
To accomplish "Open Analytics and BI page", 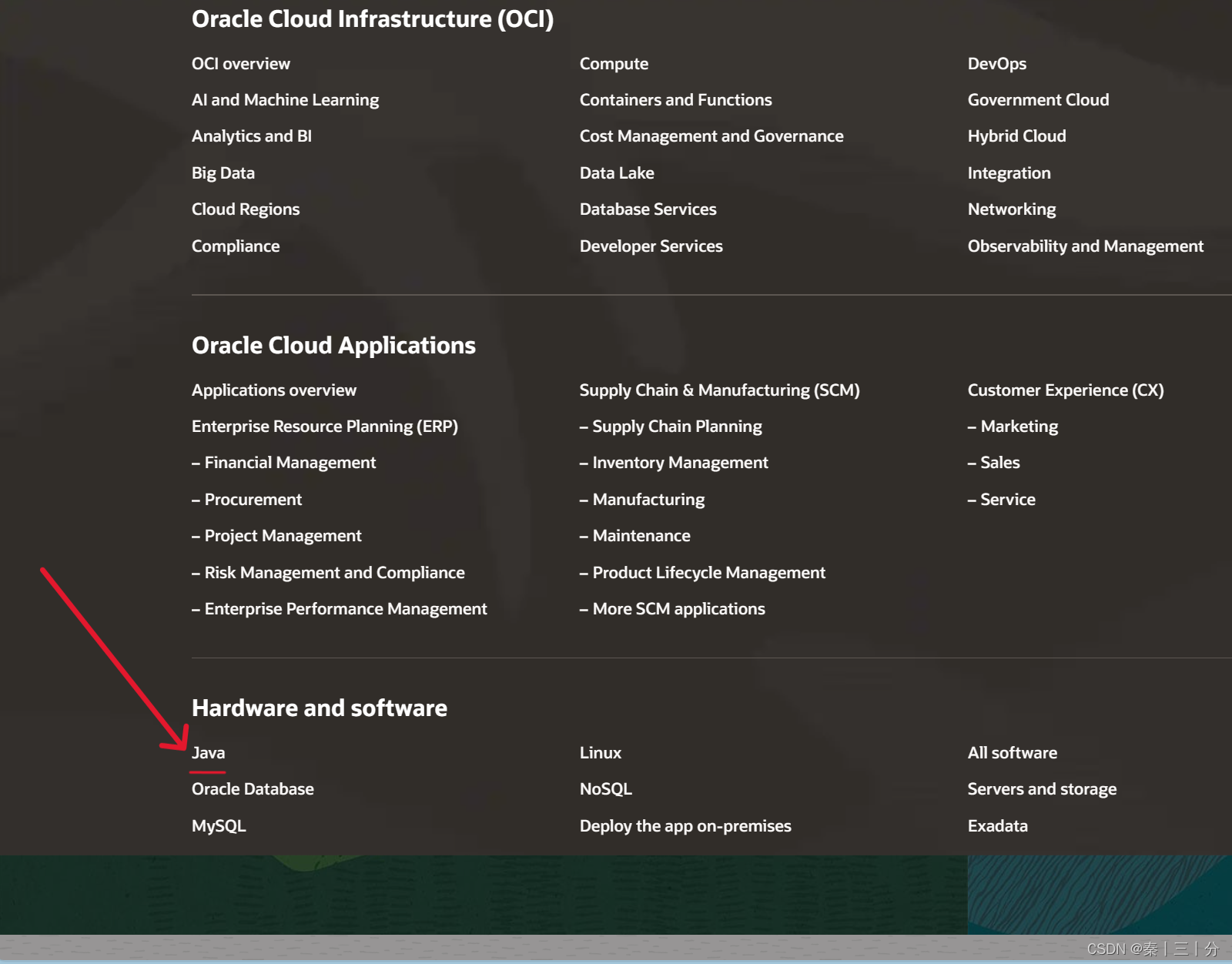I will 252,136.
